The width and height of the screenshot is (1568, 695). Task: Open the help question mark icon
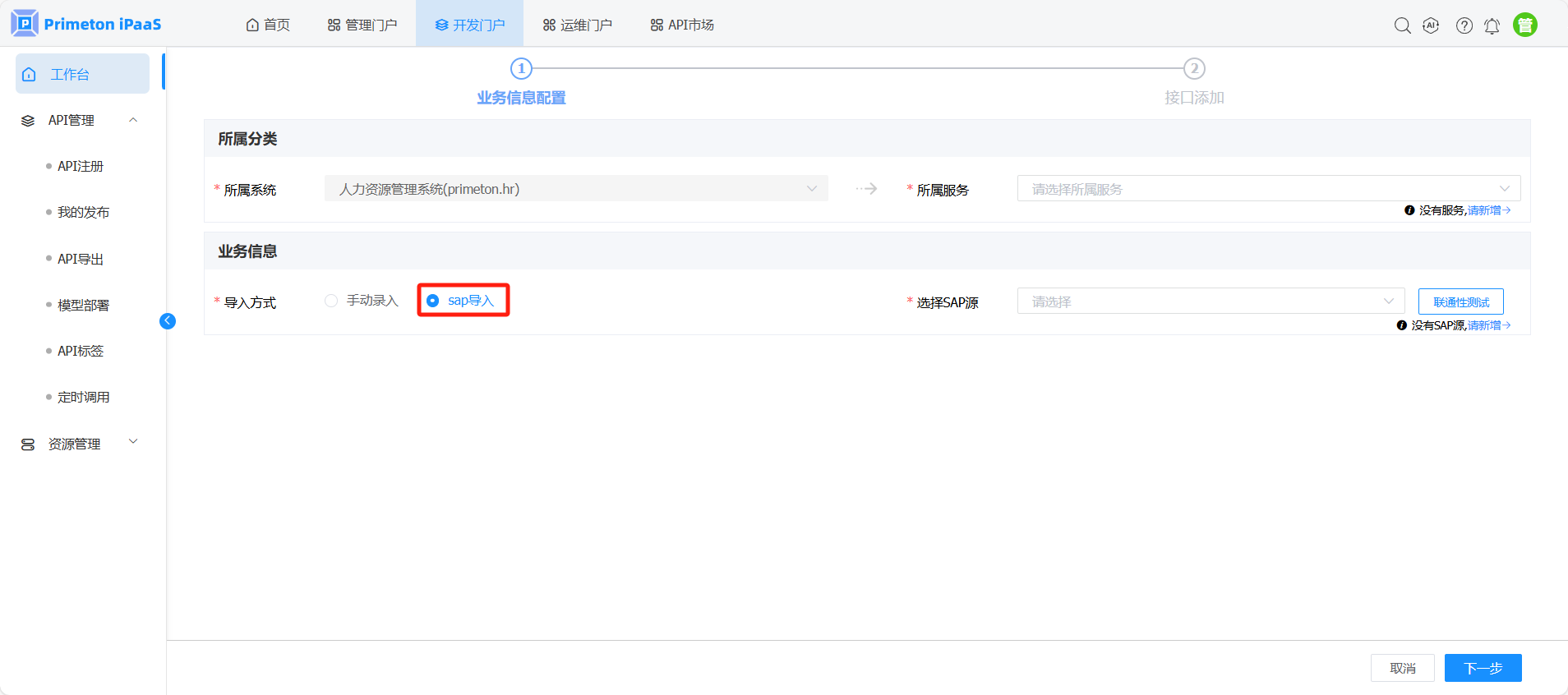point(1464,25)
